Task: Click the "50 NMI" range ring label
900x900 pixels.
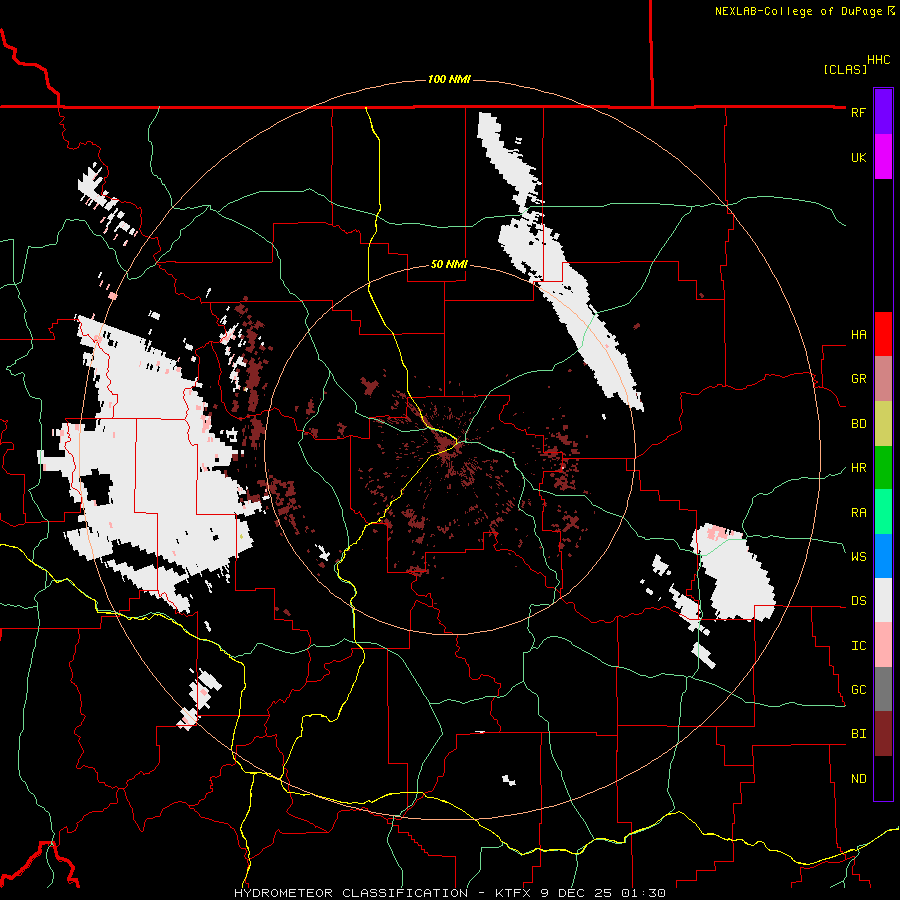Action: click(x=449, y=265)
